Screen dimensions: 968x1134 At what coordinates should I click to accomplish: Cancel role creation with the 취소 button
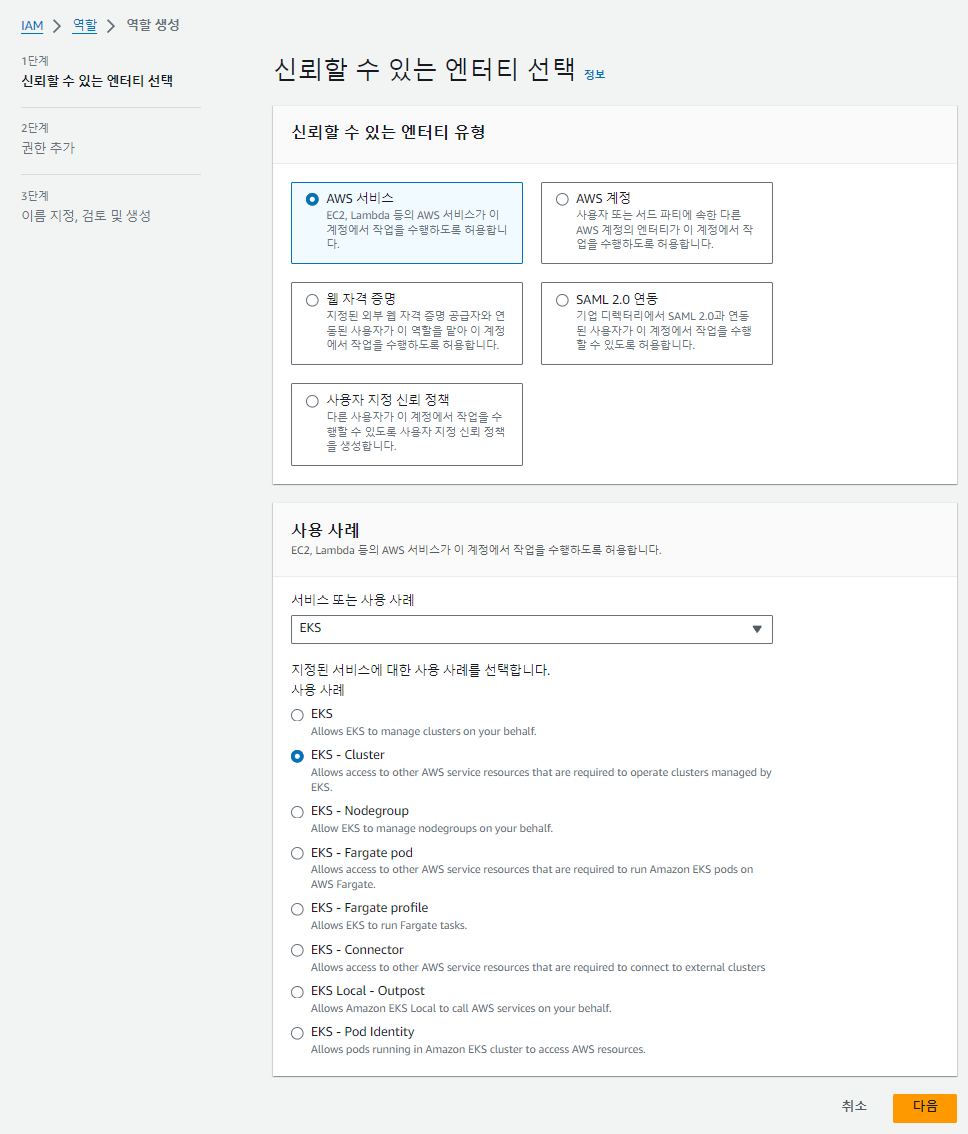coord(854,1106)
